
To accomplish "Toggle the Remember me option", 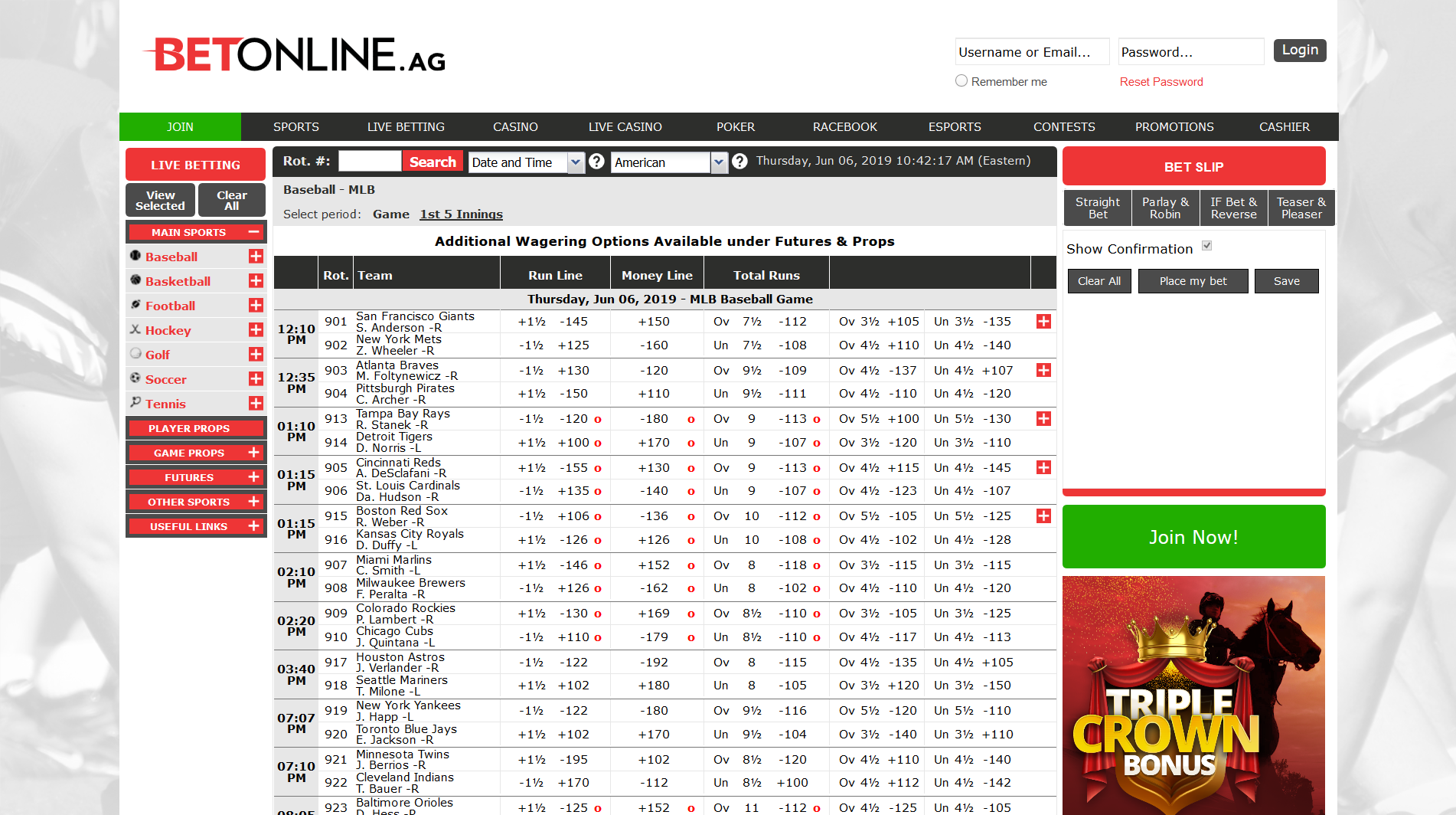I will pyautogui.click(x=961, y=80).
